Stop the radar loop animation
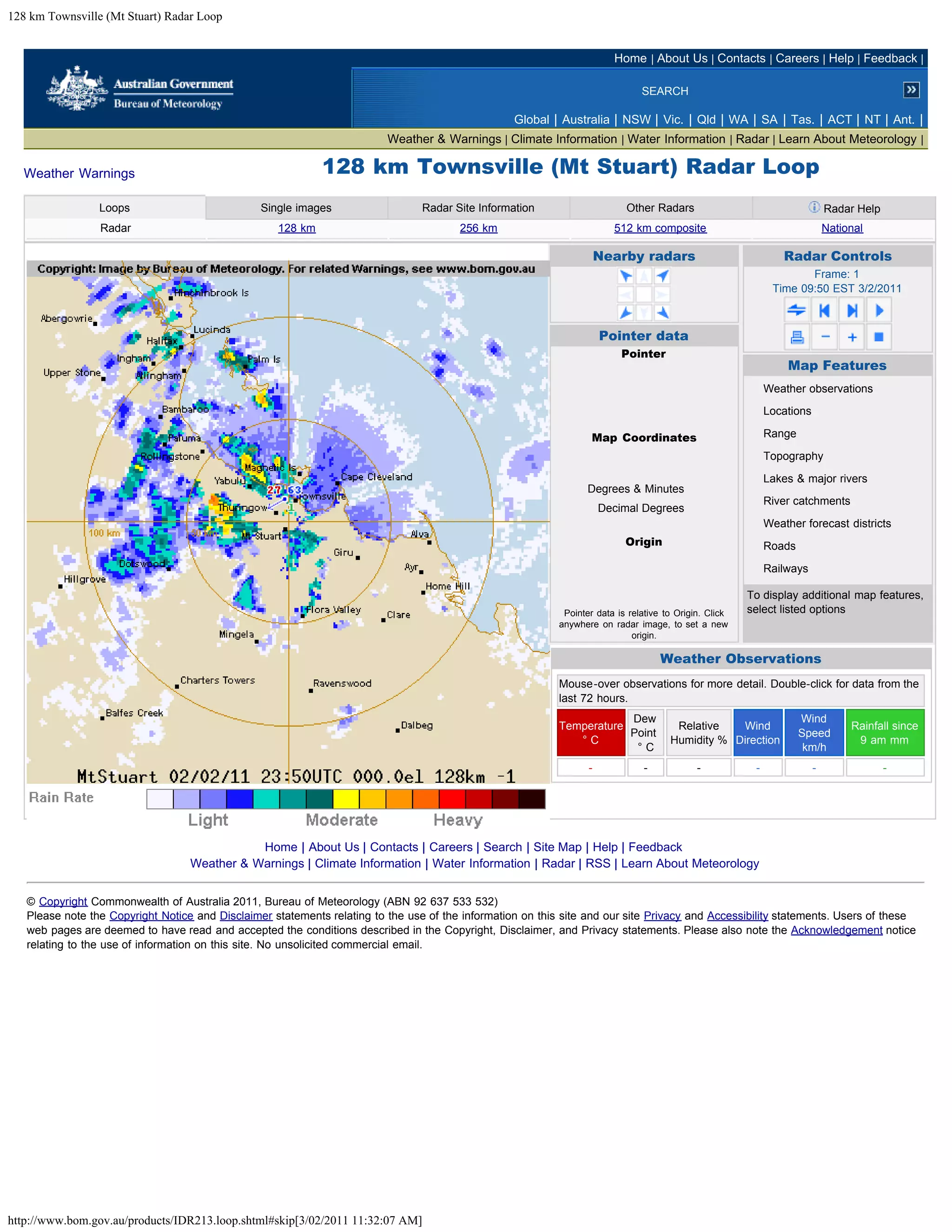Viewport: 952px width, 1232px height. (x=879, y=338)
